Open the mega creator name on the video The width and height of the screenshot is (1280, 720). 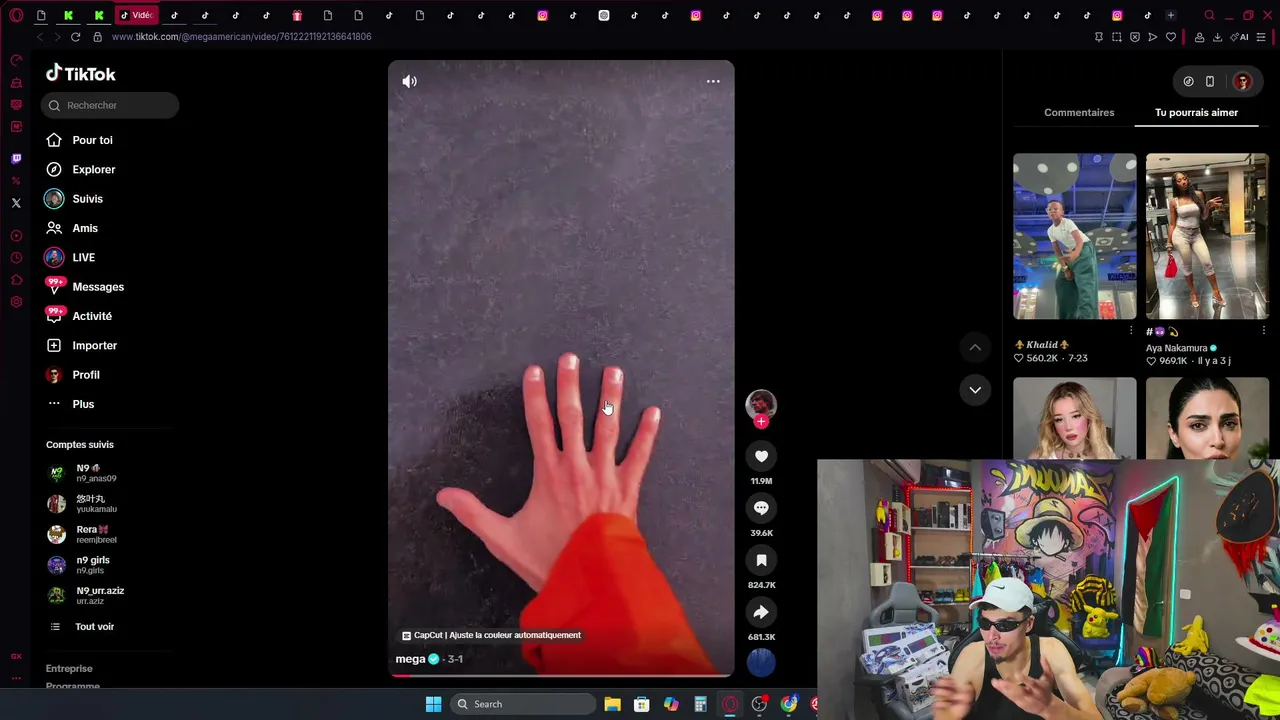[410, 659]
